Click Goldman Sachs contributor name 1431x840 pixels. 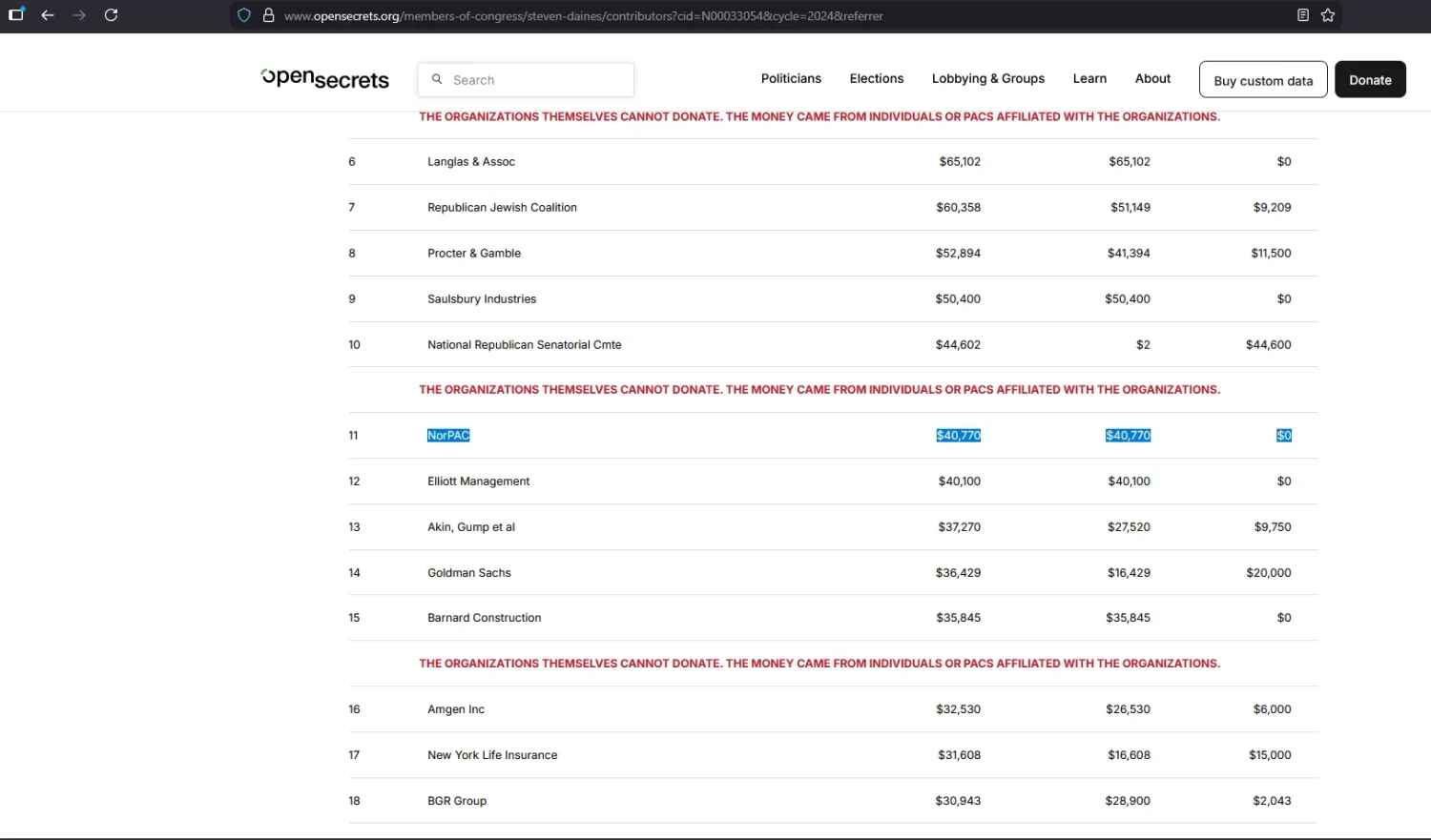click(x=469, y=573)
